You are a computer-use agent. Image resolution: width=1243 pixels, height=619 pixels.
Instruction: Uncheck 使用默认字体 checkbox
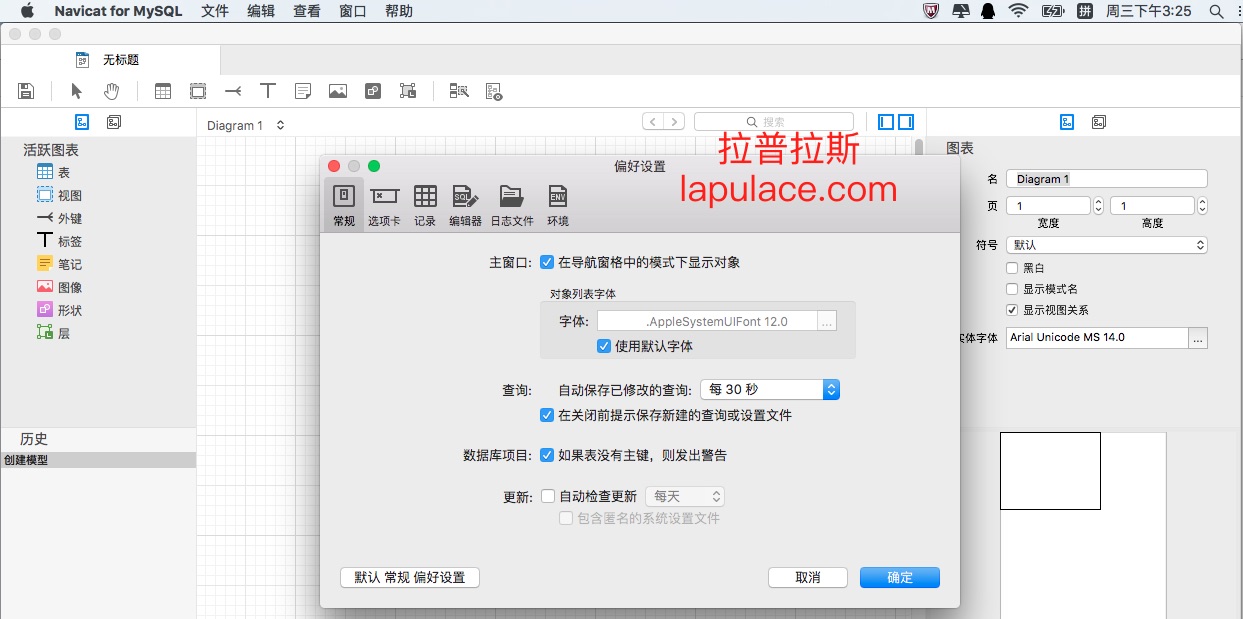[604, 346]
